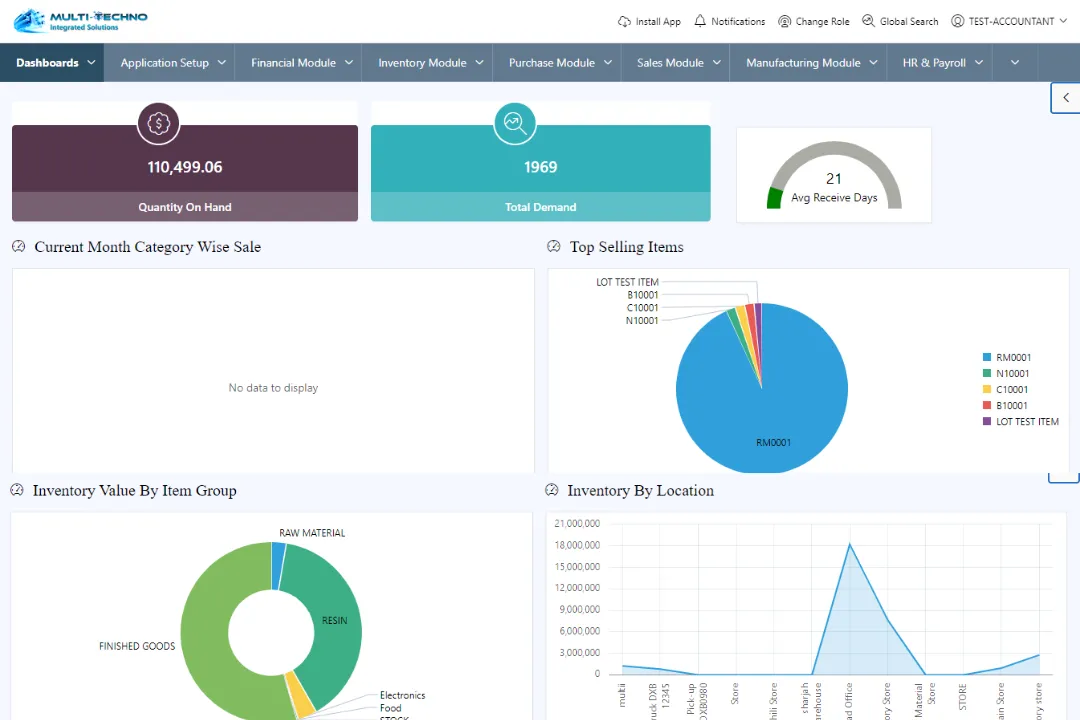The height and width of the screenshot is (720, 1080).
Task: Click the Quantity On Hand dollar icon
Action: [158, 124]
